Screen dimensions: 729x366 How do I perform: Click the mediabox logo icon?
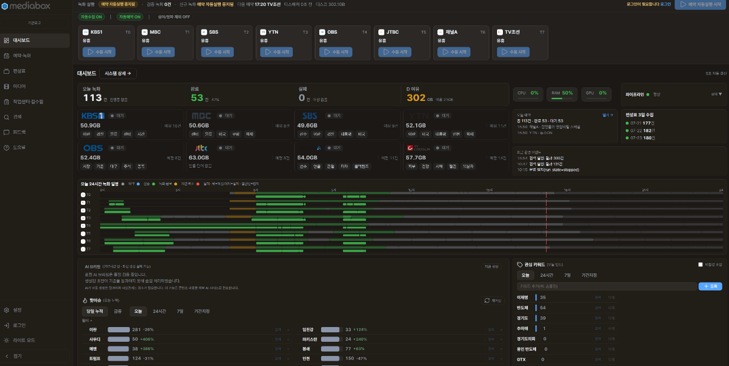coord(5,6)
